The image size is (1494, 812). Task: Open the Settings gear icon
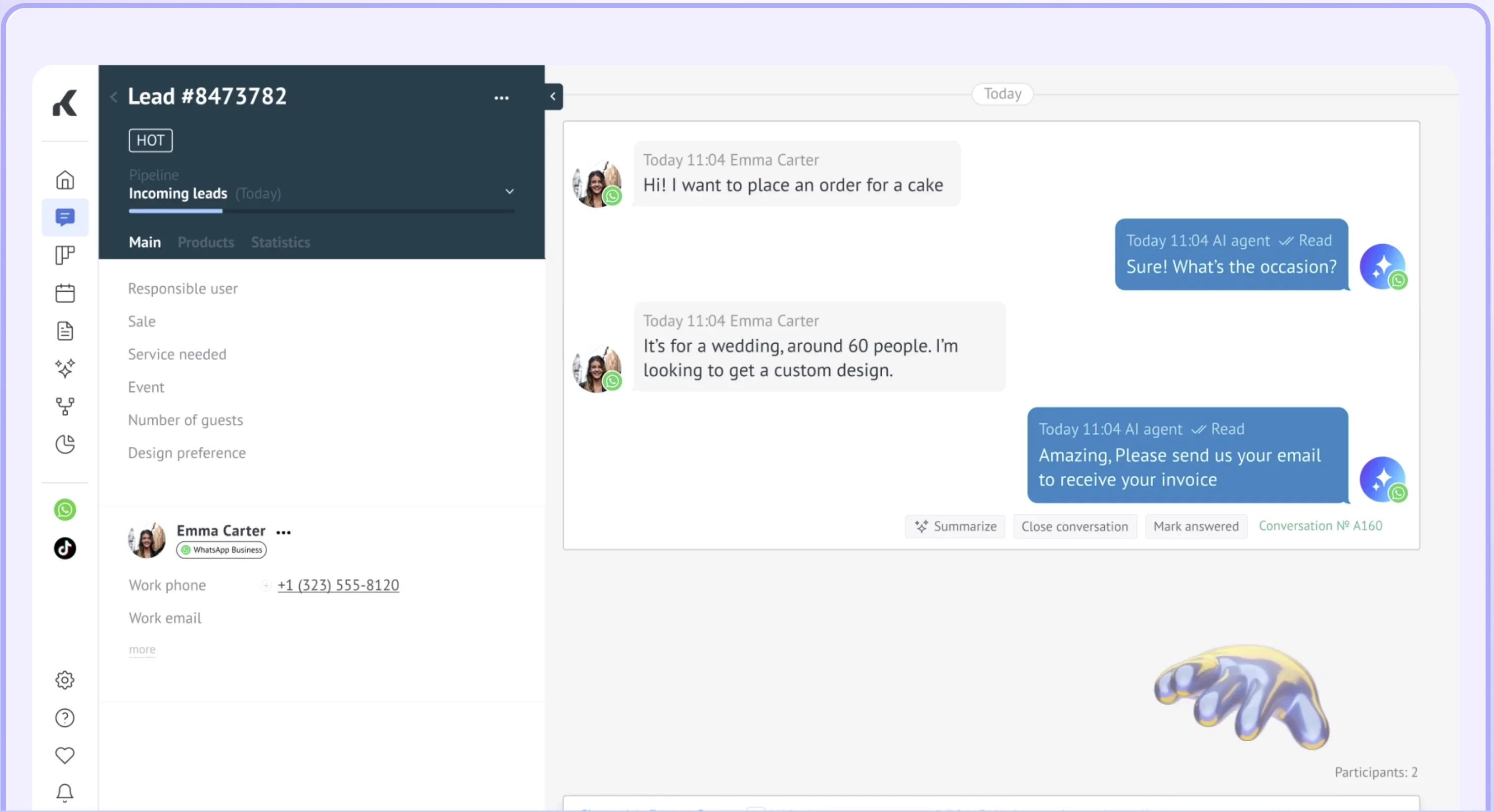(x=65, y=680)
